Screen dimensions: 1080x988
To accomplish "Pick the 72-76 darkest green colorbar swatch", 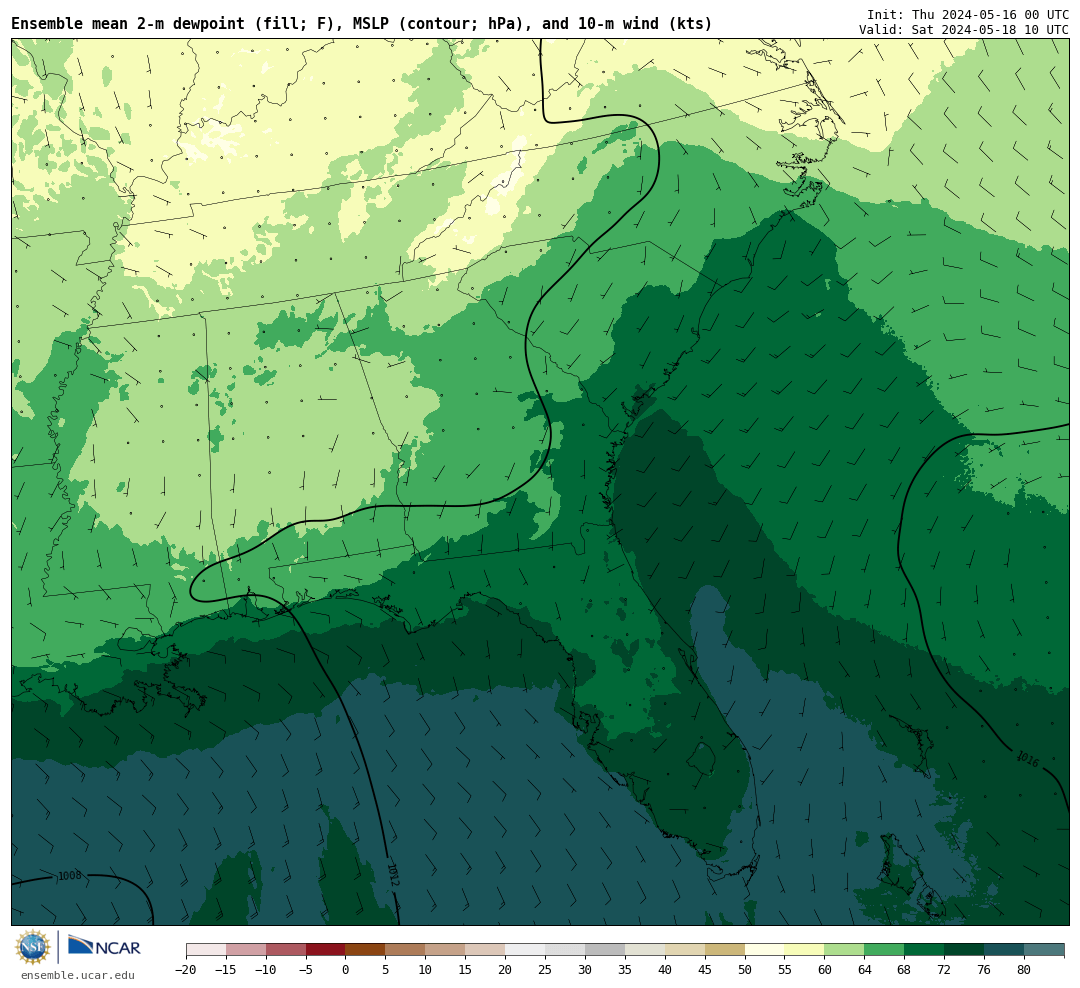I will (x=964, y=950).
